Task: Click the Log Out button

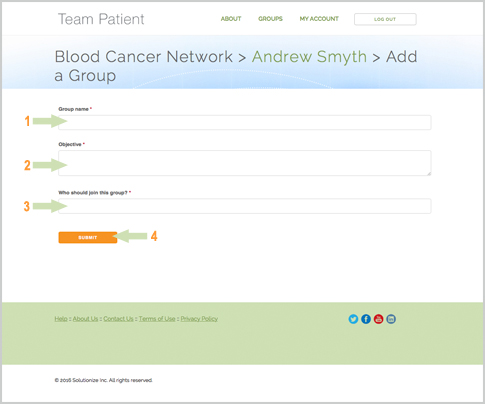Action: coord(385,19)
